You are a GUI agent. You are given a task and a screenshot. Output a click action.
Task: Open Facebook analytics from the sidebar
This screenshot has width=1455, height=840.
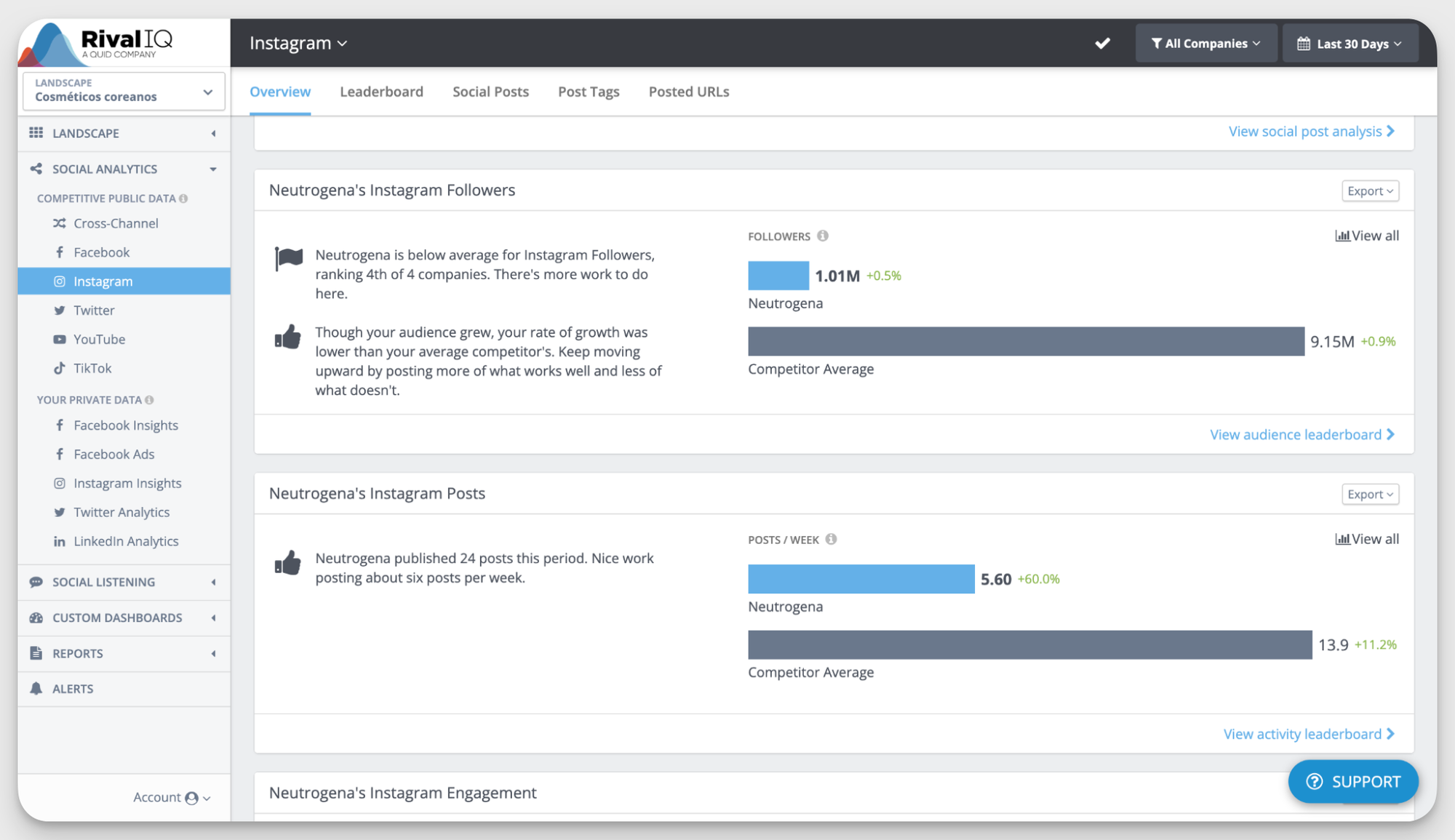pyautogui.click(x=100, y=252)
